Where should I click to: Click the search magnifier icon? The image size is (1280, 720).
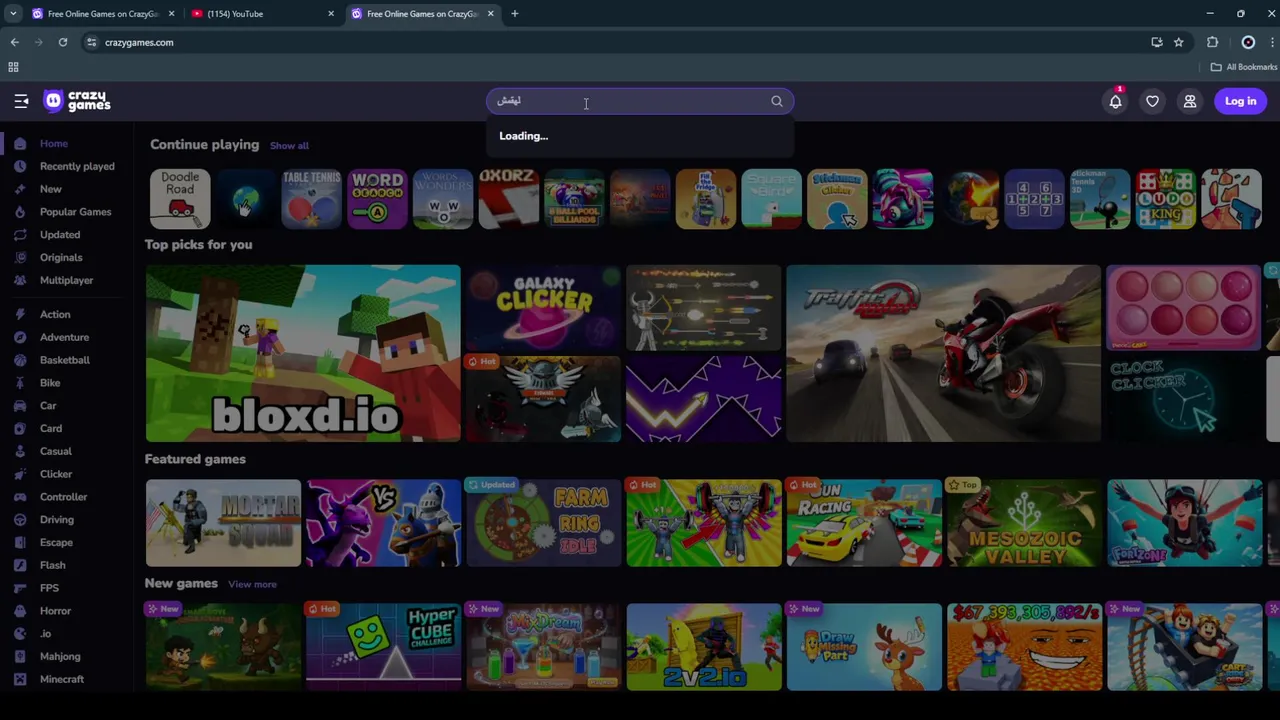777,101
